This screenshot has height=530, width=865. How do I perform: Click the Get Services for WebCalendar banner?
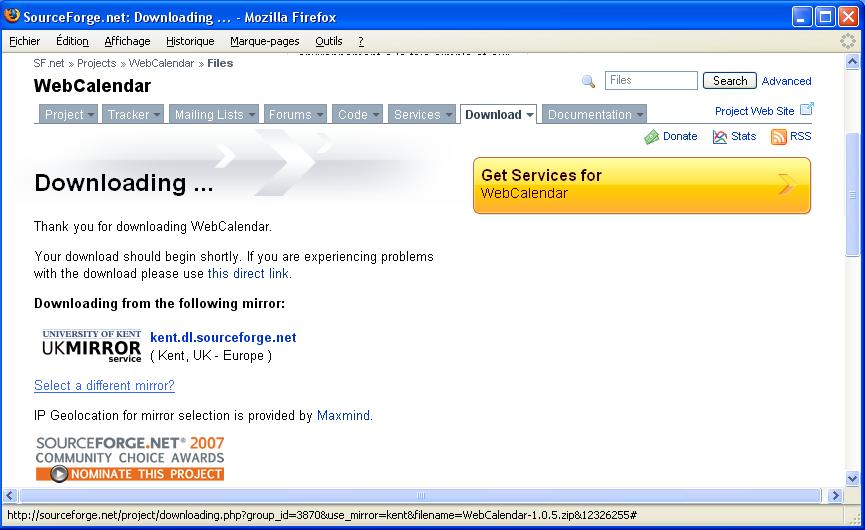tap(642, 185)
